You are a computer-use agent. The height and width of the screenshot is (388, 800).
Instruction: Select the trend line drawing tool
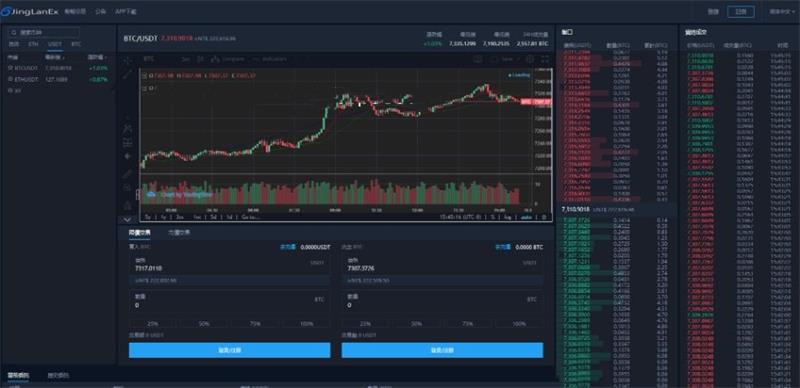[128, 75]
